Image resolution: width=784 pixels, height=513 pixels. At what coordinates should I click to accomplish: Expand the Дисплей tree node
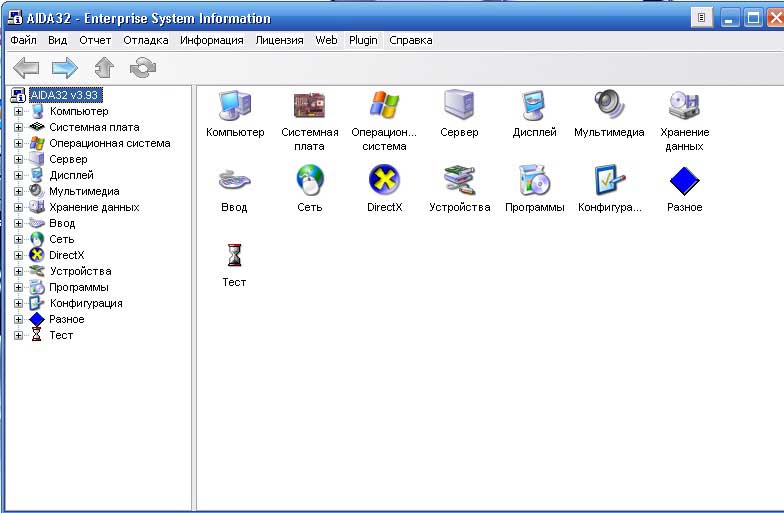[18, 176]
